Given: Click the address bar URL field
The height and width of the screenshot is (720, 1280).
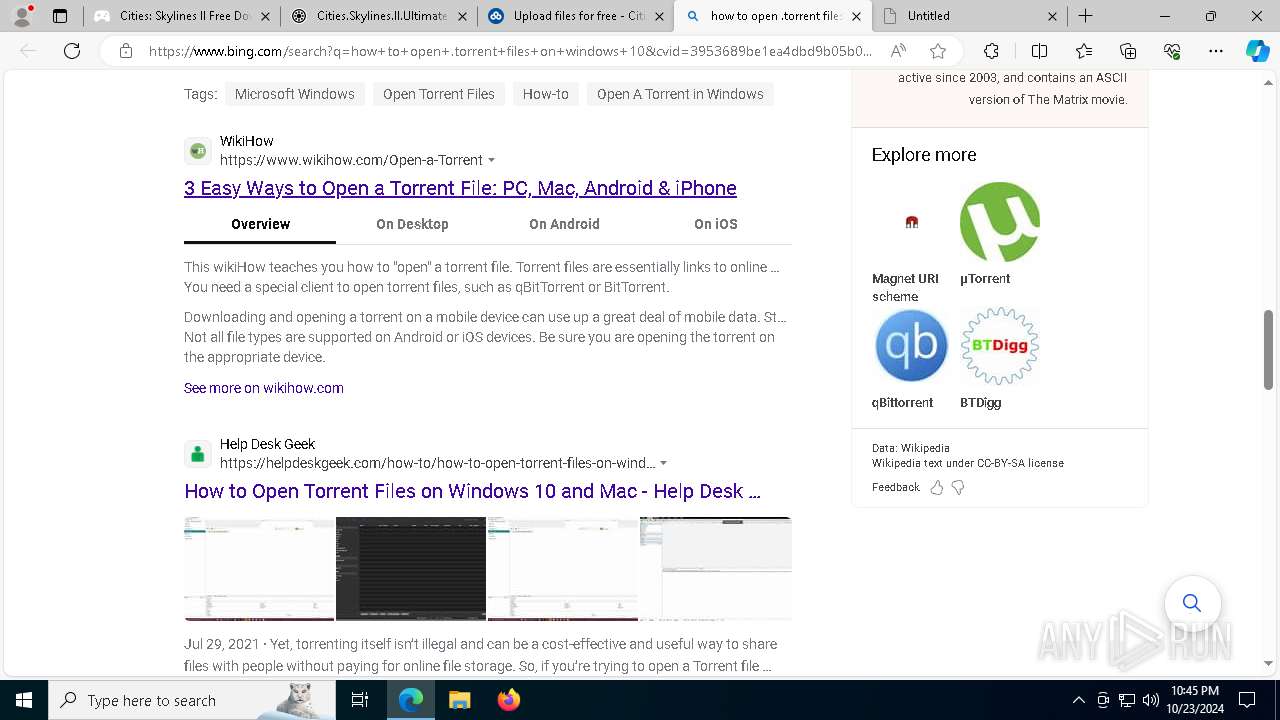Looking at the screenshot, I should [510, 51].
